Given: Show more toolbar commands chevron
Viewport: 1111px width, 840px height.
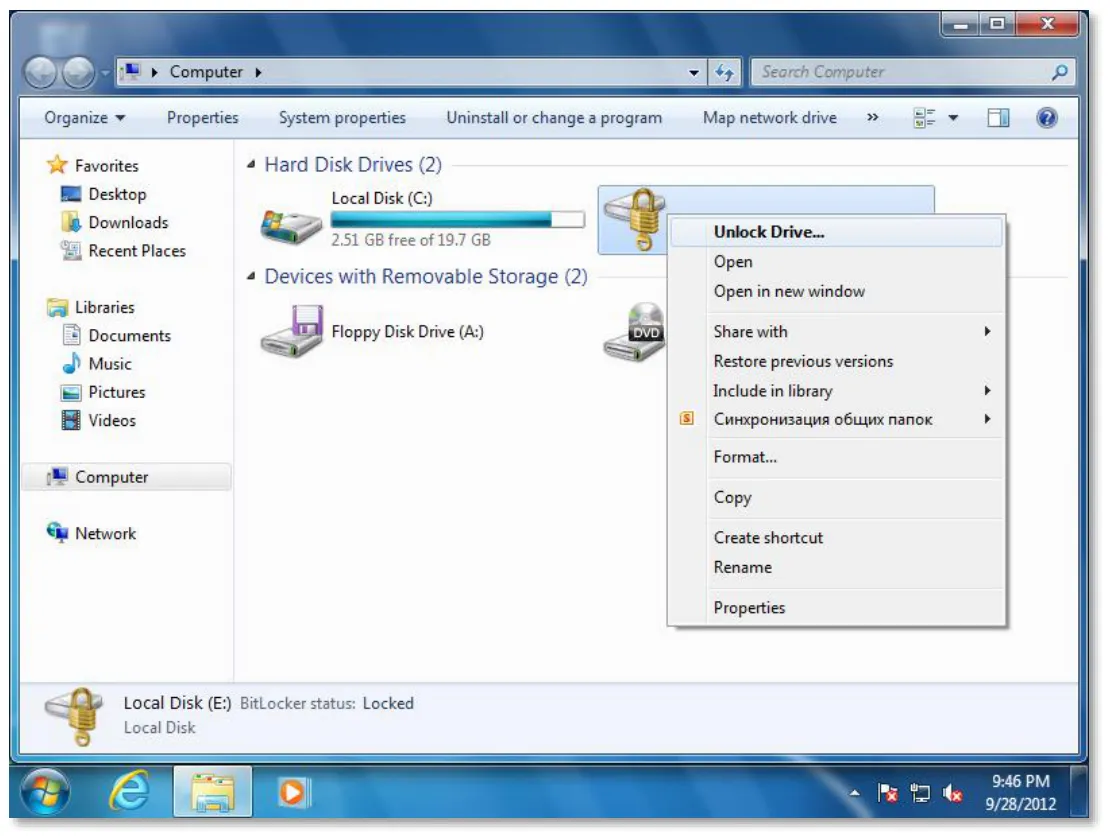Looking at the screenshot, I should (x=873, y=118).
